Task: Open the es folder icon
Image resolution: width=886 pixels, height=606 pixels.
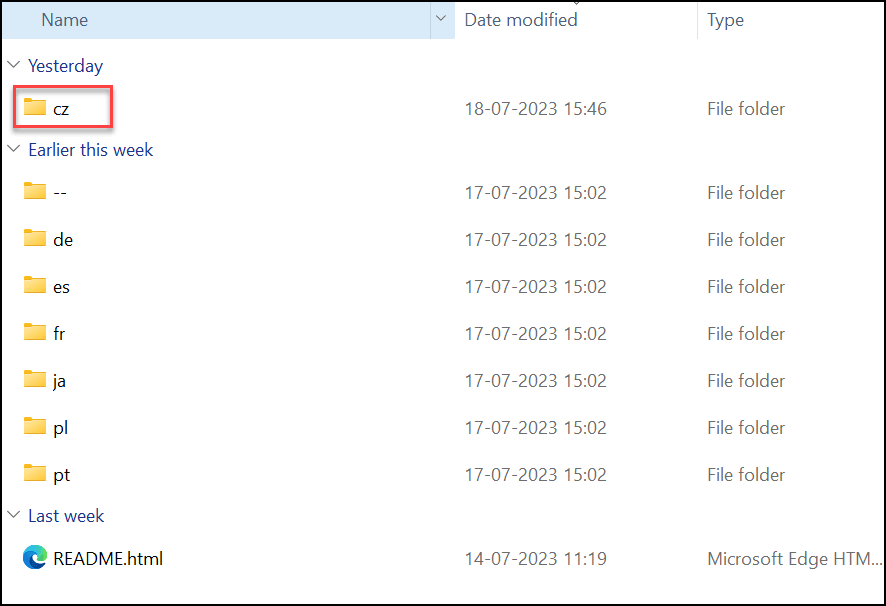Action: pyautogui.click(x=34, y=286)
